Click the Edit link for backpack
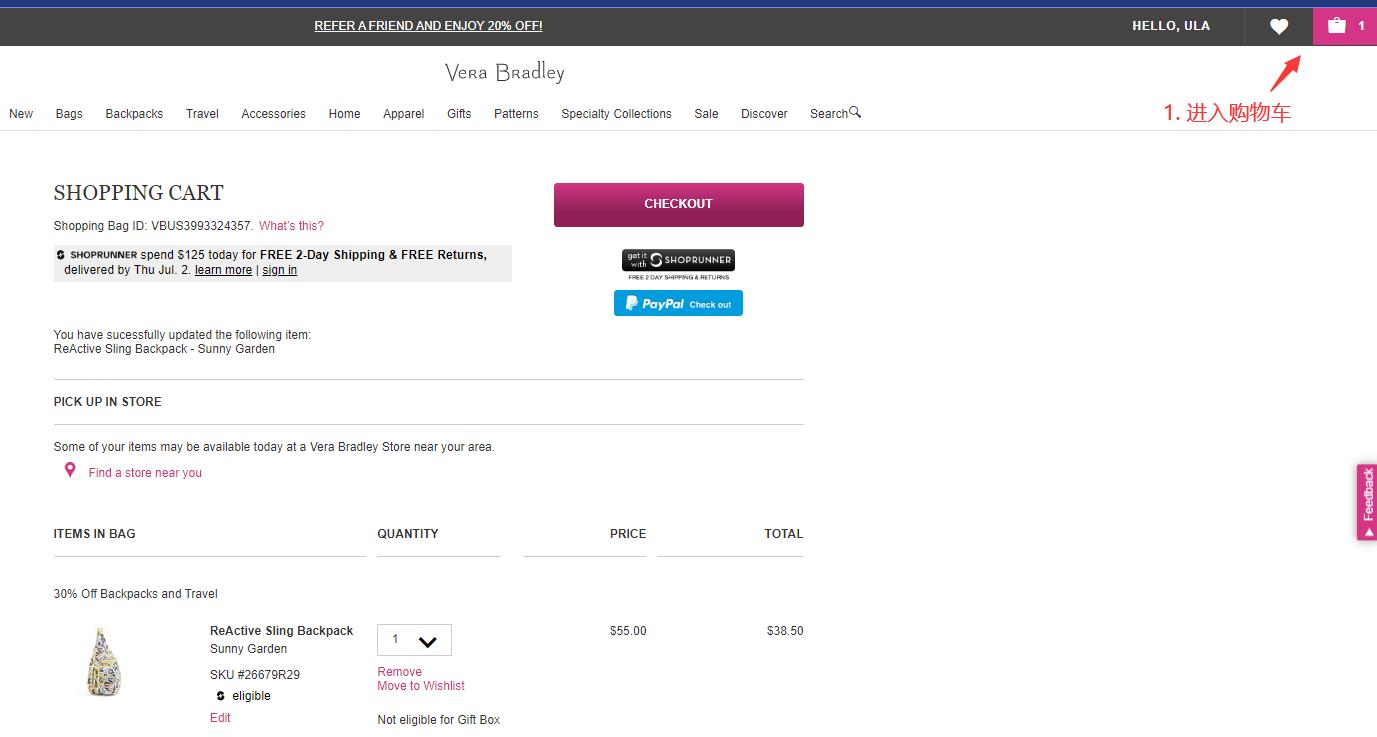The image size is (1377, 737). coord(220,718)
